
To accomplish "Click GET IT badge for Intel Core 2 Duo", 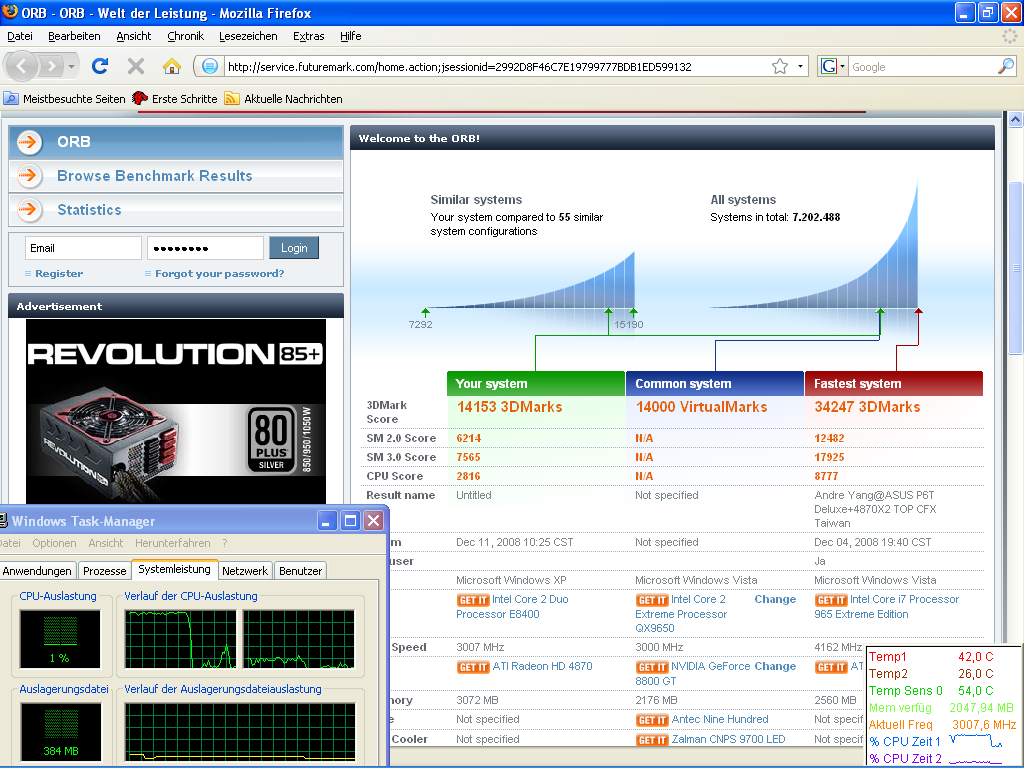I will pyautogui.click(x=473, y=600).
